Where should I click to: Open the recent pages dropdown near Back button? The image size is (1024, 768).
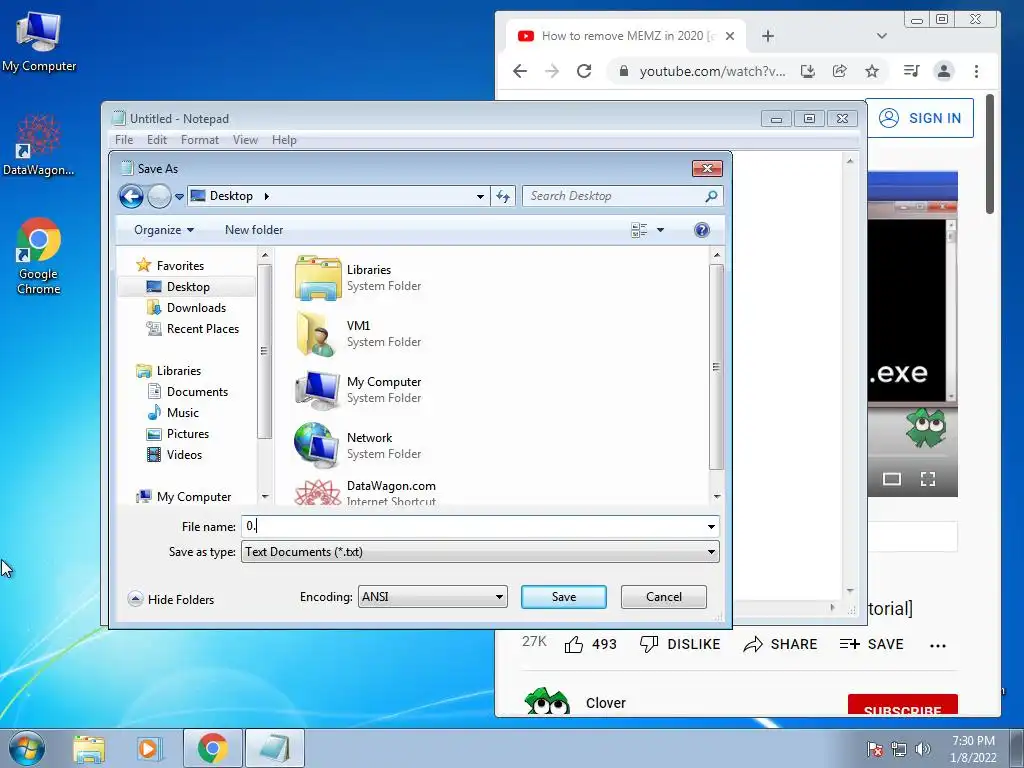click(179, 196)
